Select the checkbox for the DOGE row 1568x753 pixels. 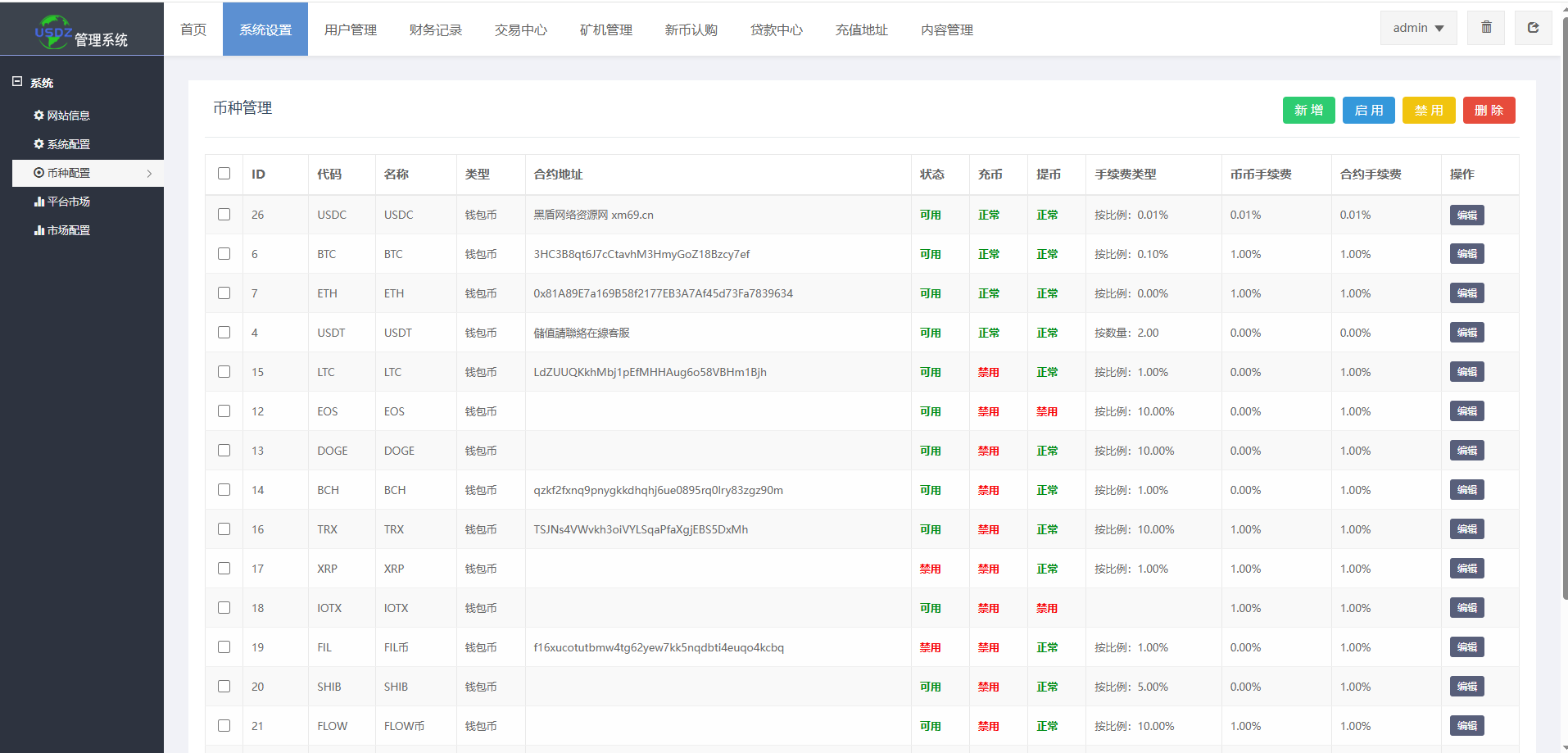(x=224, y=451)
